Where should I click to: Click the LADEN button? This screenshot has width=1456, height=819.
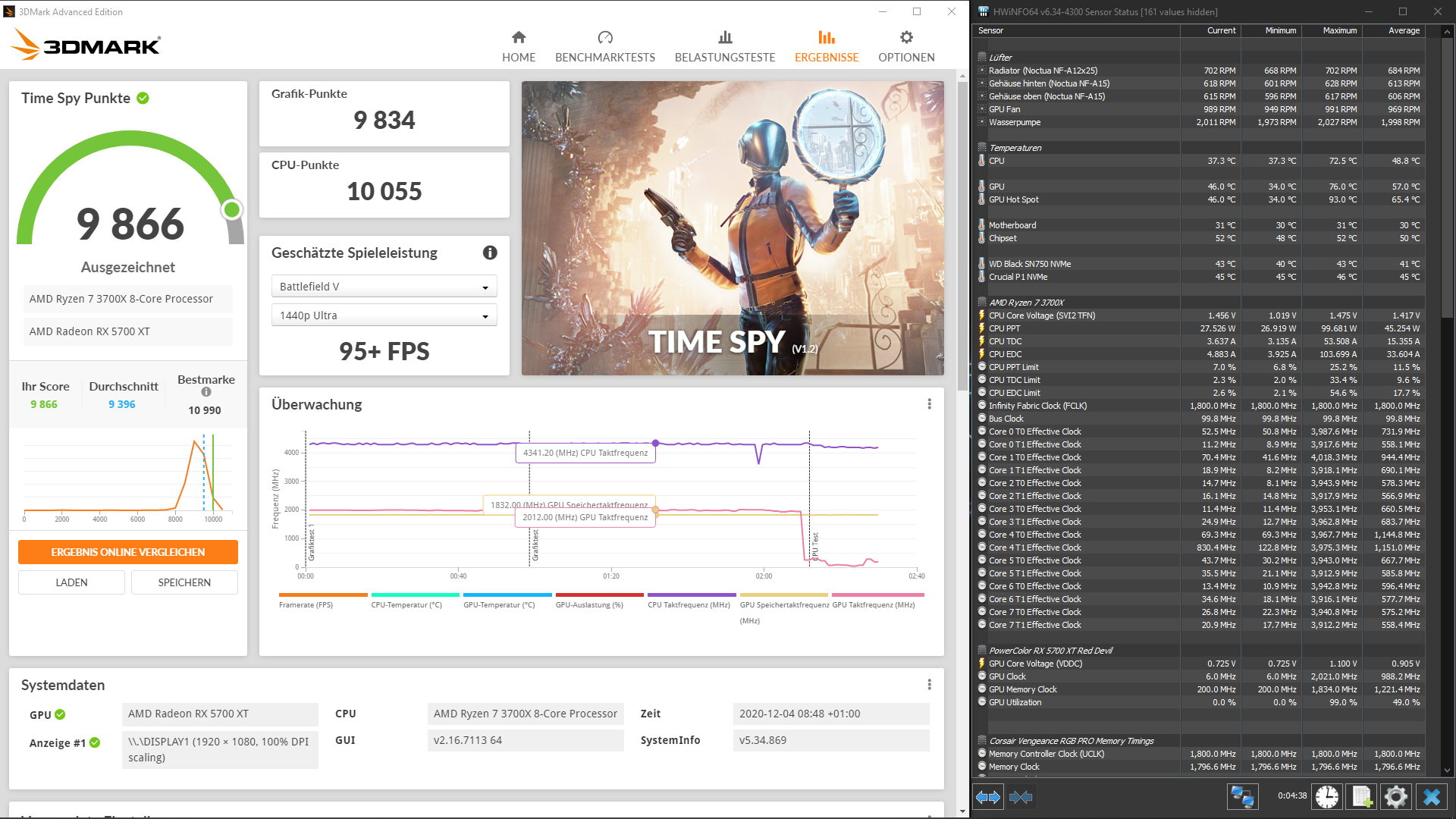pyautogui.click(x=71, y=582)
